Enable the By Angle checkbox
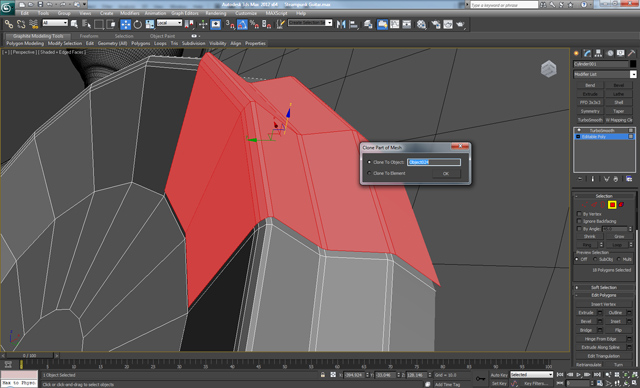 [579, 228]
